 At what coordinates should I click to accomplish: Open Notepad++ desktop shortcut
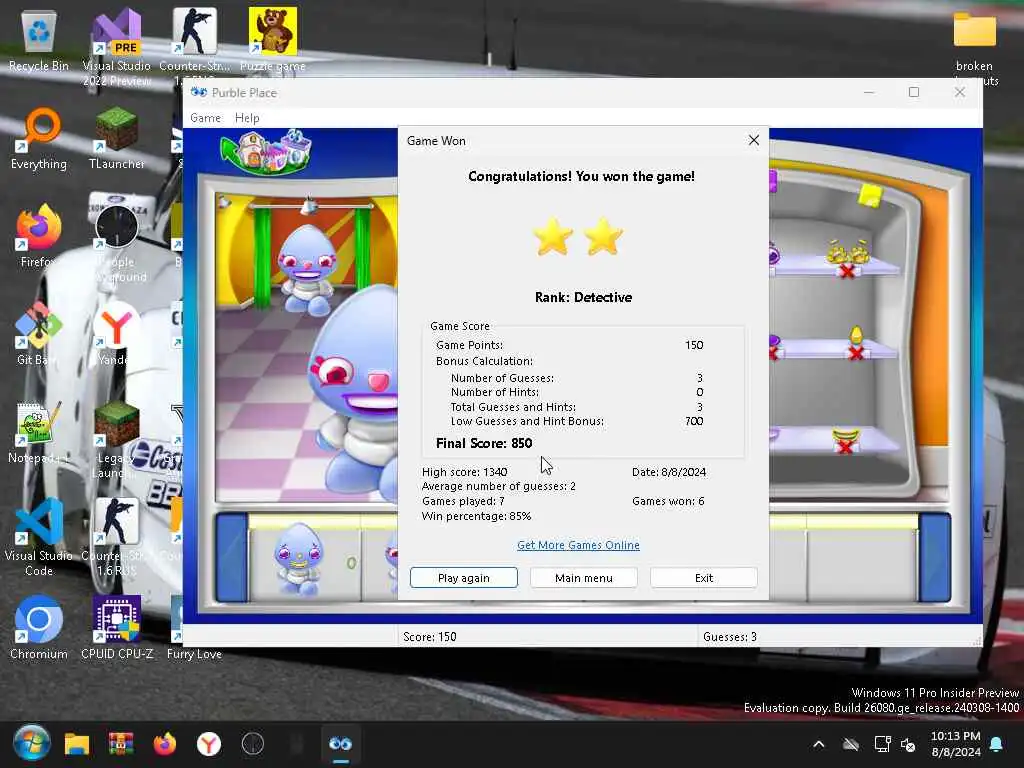pyautogui.click(x=39, y=433)
